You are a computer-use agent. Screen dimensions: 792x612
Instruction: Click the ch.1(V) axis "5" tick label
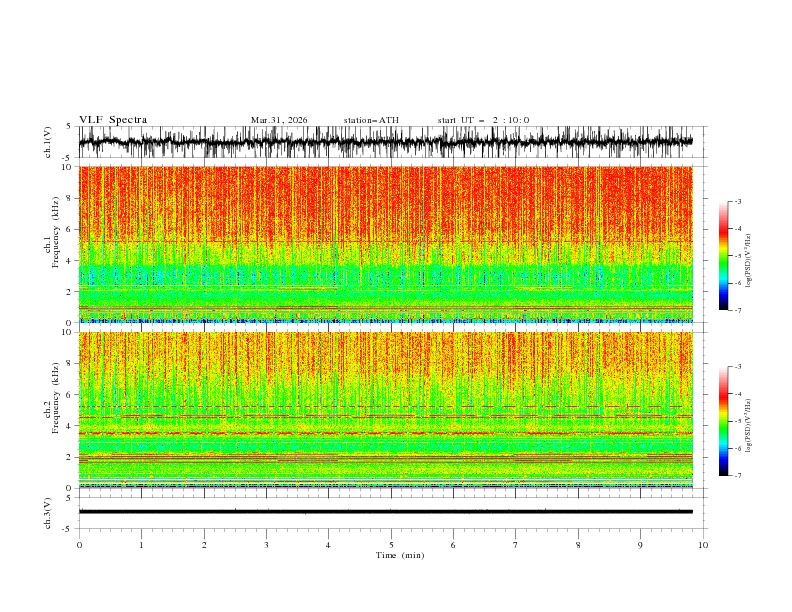69,126
